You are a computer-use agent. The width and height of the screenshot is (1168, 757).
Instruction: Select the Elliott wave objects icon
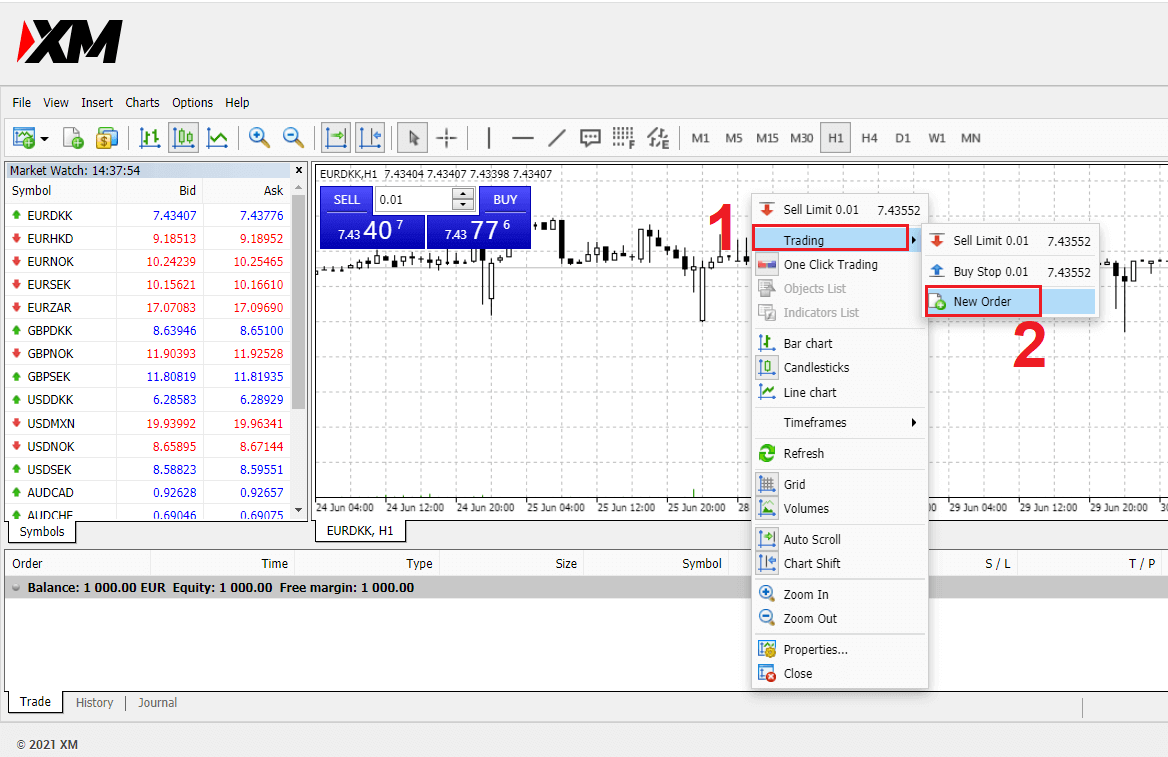(x=658, y=138)
